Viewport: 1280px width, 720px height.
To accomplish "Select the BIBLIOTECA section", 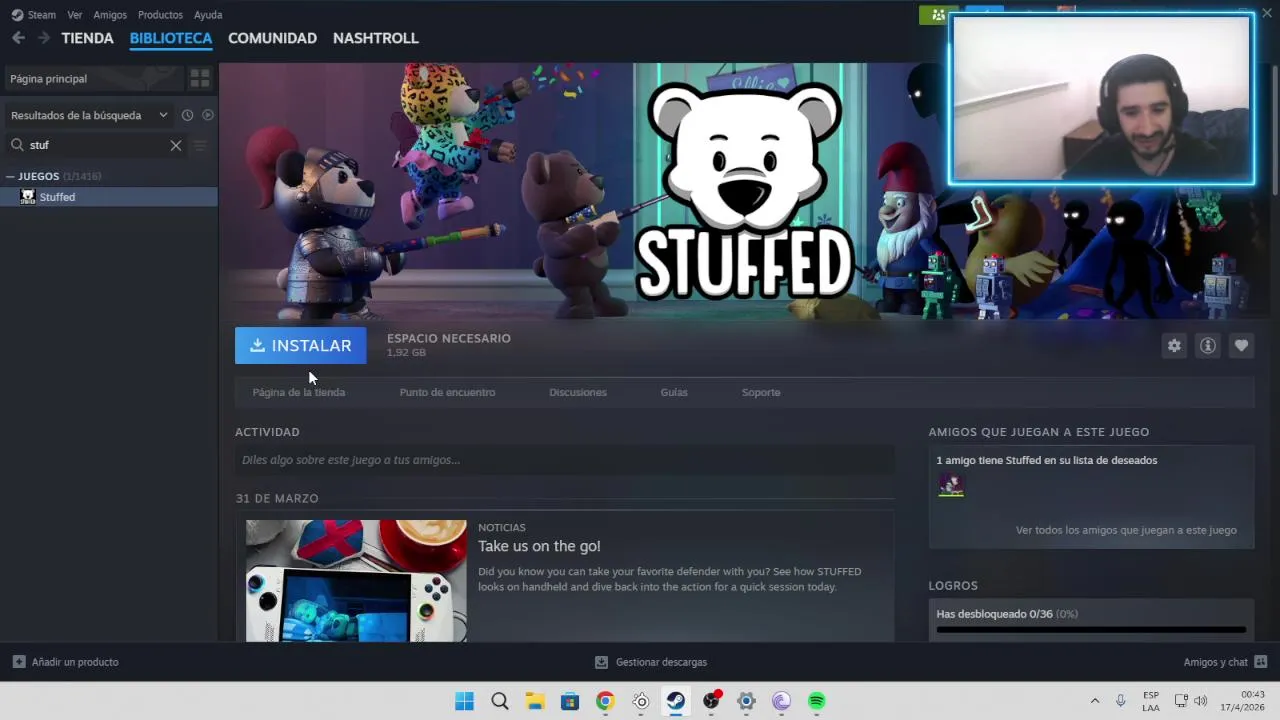I will [171, 38].
